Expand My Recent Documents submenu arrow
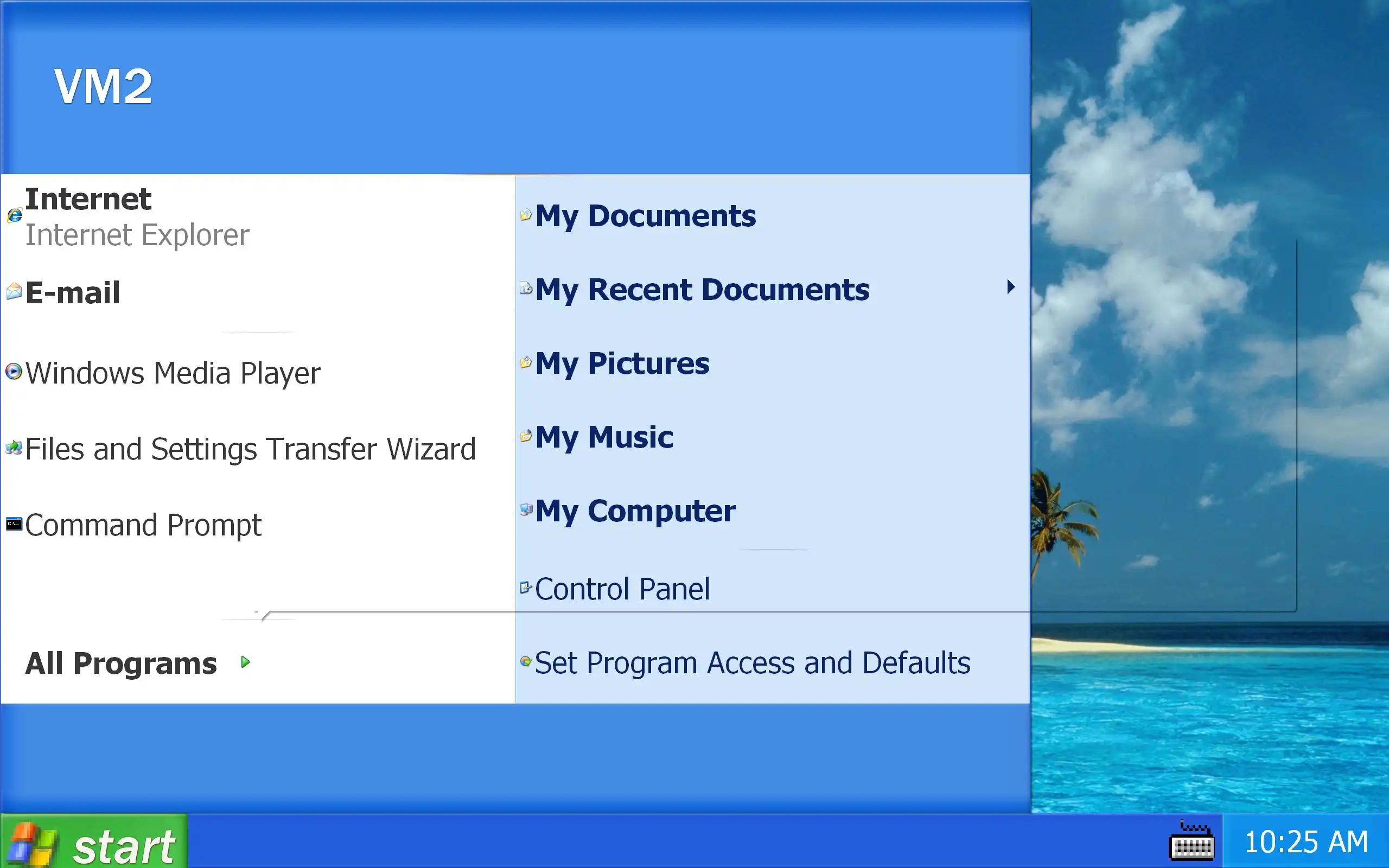Viewport: 1389px width, 868px height. click(1011, 287)
